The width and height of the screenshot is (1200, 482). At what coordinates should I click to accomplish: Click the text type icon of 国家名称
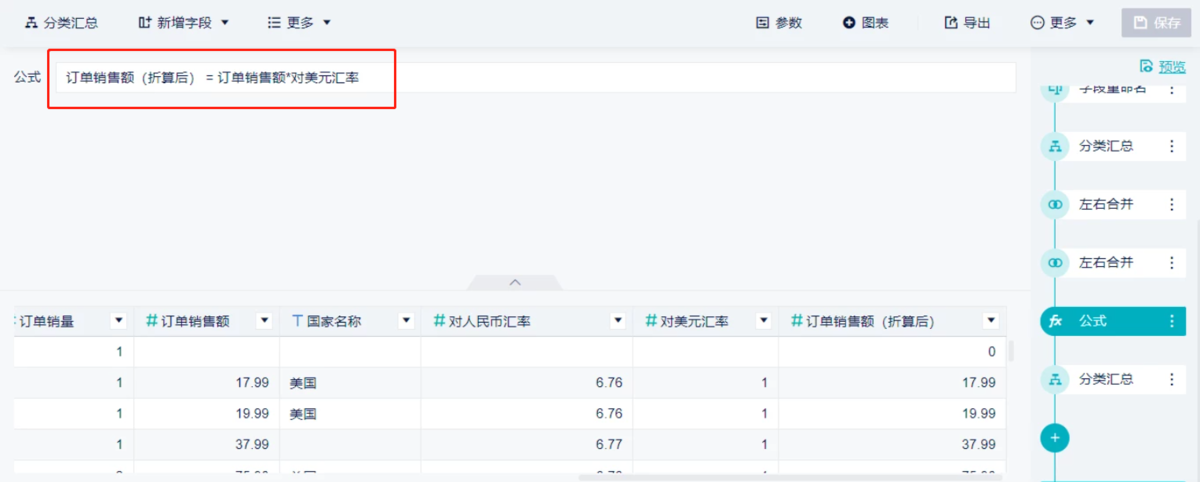(297, 321)
